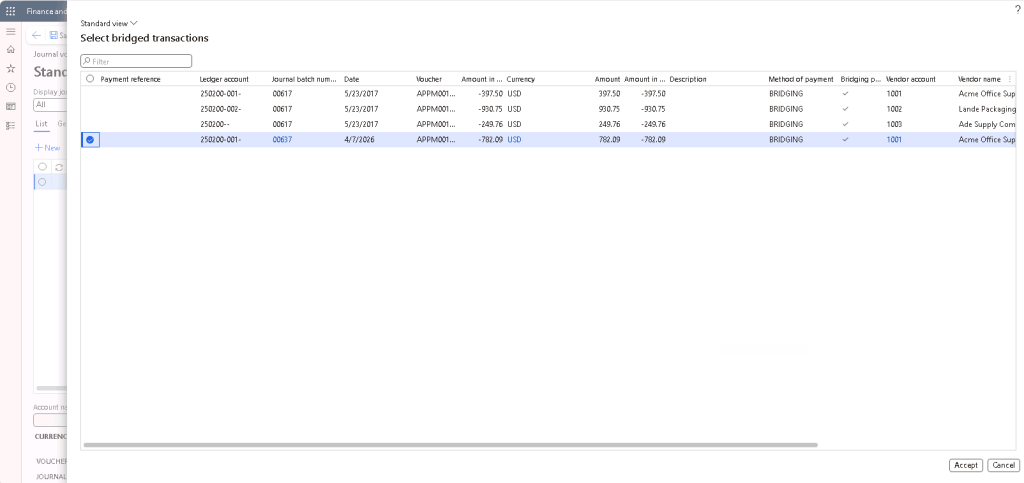Sort by the Date column header

352,79
